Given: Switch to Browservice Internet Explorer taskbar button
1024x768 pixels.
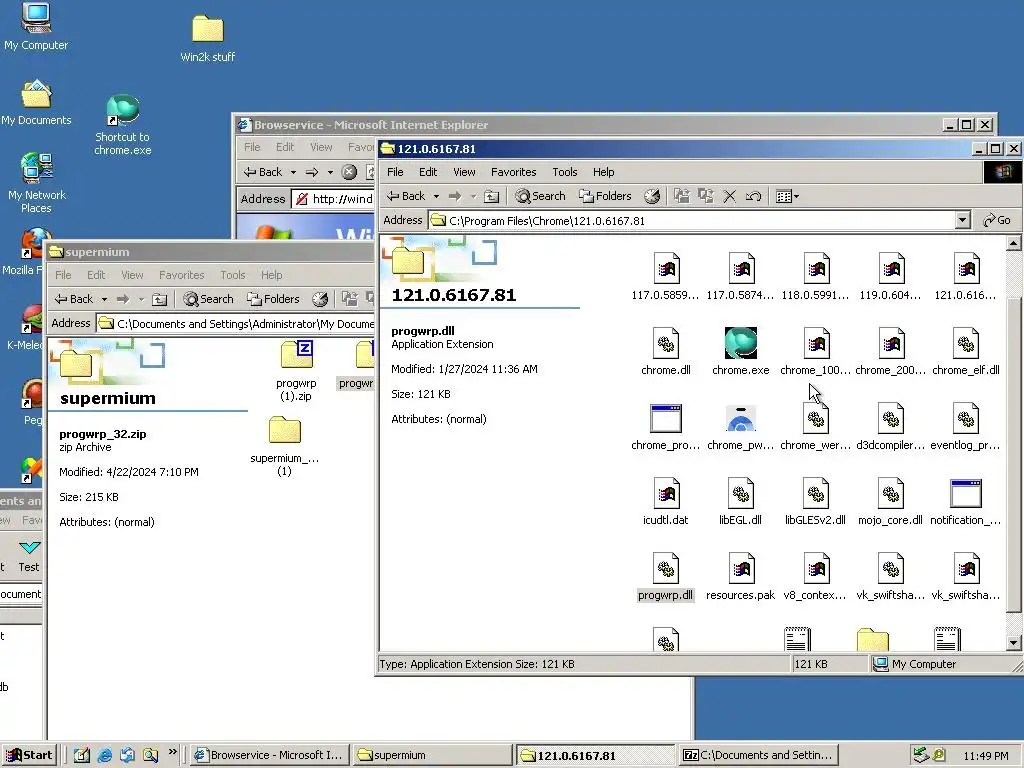Looking at the screenshot, I should click(269, 755).
